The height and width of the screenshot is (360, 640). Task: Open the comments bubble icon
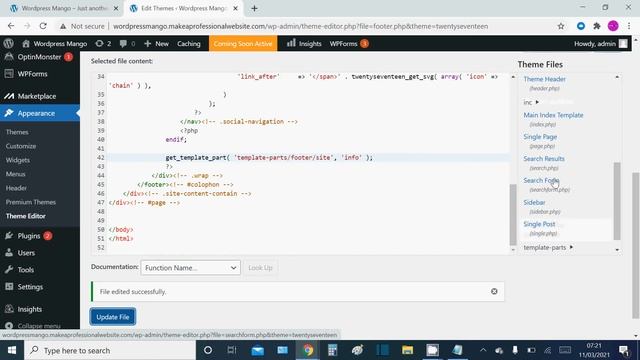coord(127,43)
